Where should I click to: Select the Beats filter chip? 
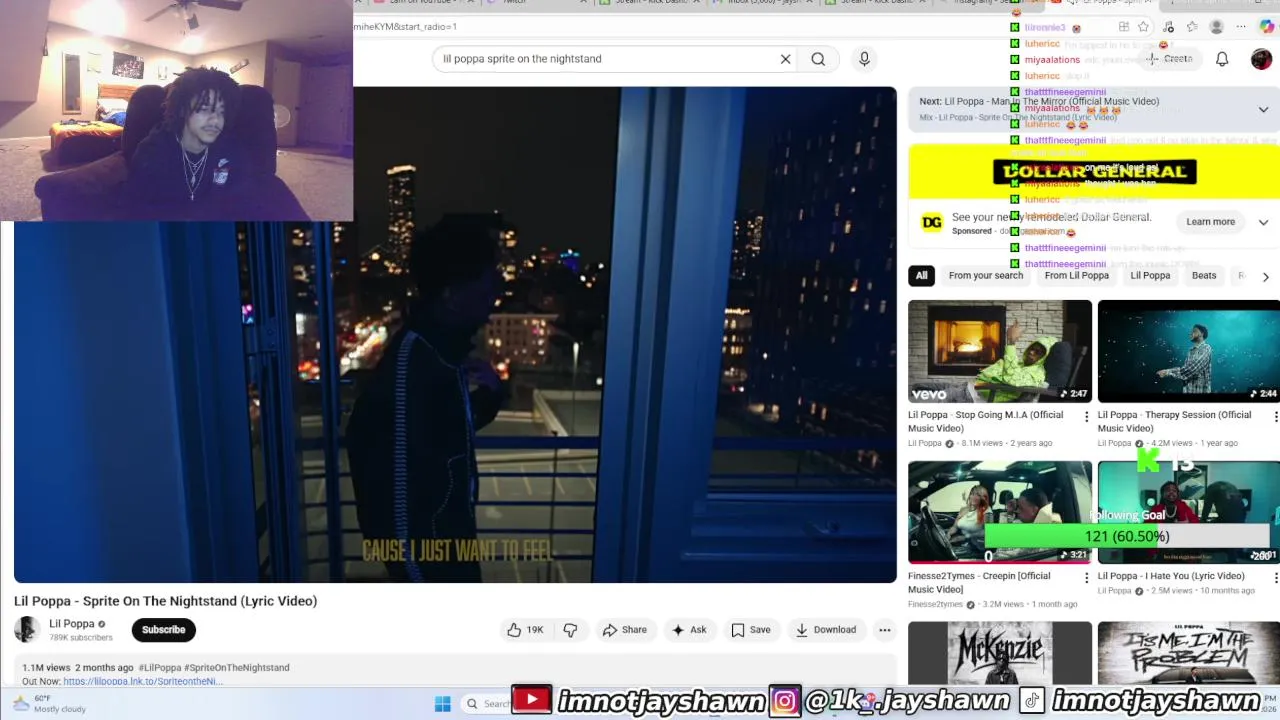(x=1204, y=276)
